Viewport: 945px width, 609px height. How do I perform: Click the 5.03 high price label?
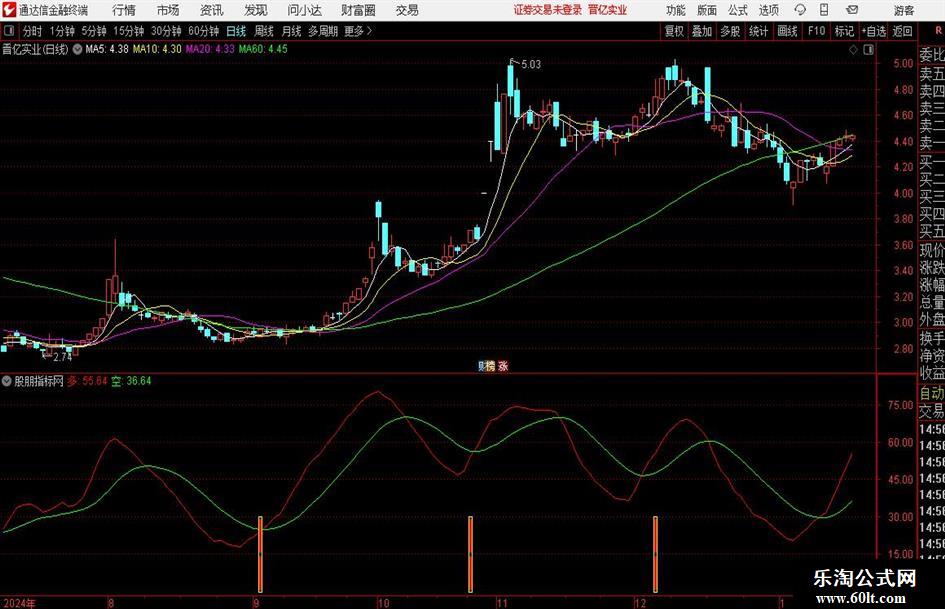531,64
